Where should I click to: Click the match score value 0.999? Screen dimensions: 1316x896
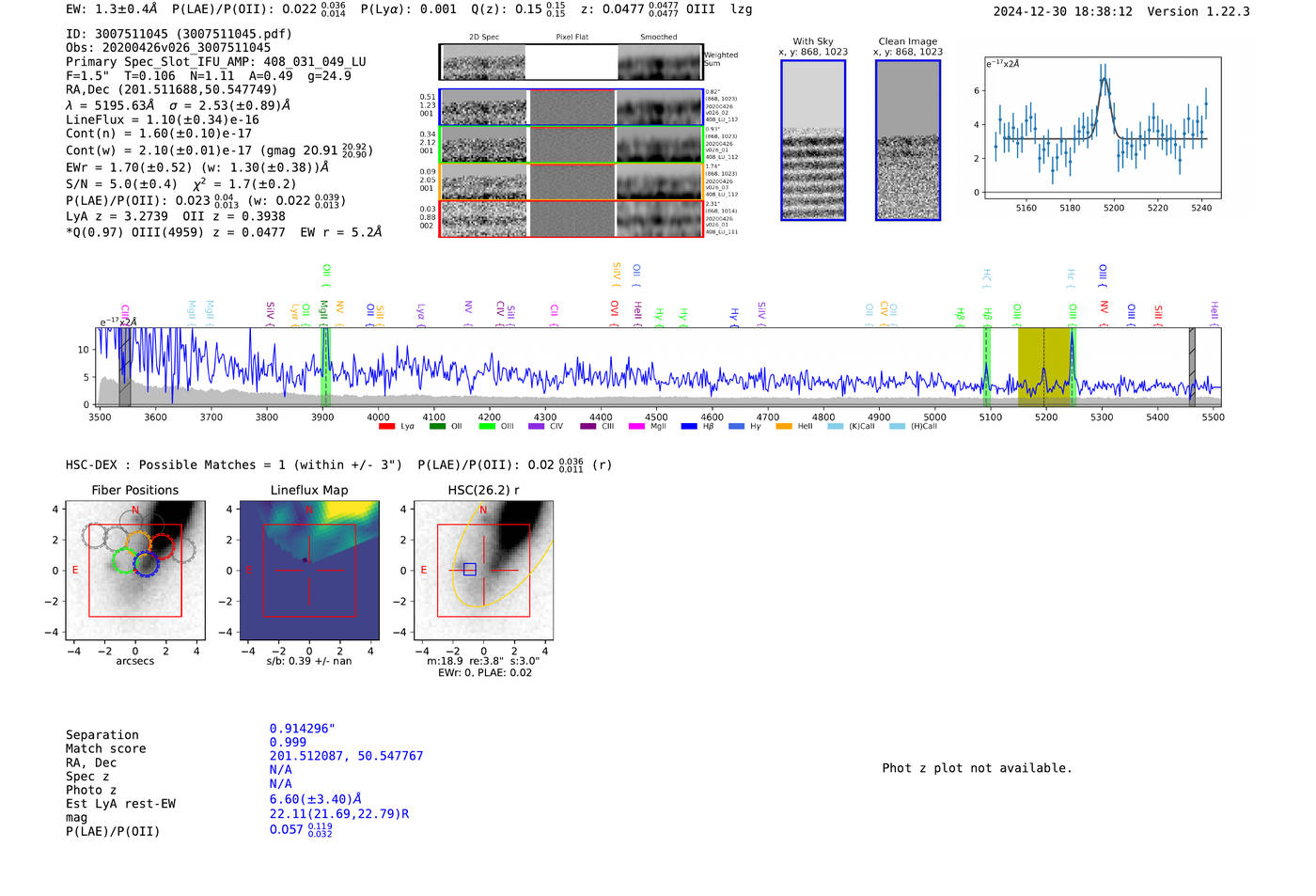click(288, 743)
